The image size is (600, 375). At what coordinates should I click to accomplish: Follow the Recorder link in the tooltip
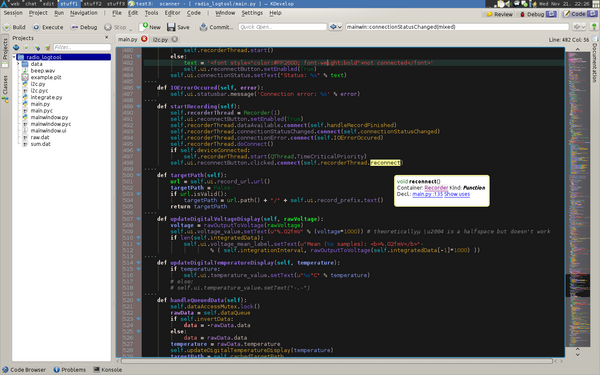[436, 188]
